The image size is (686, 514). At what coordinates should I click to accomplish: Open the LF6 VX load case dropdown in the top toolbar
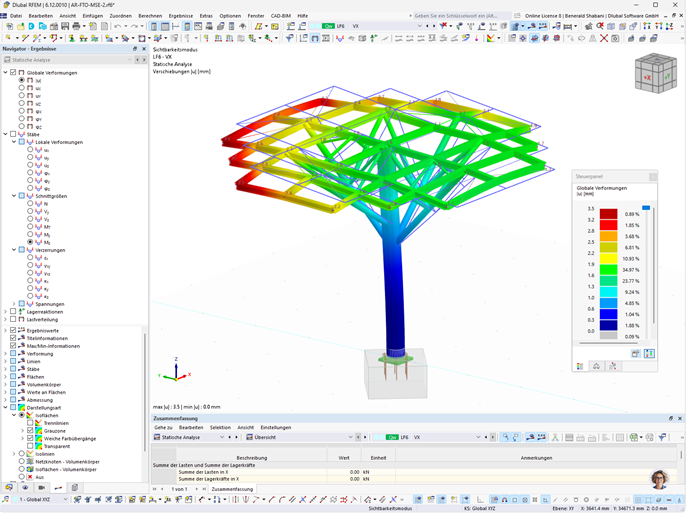click(420, 26)
